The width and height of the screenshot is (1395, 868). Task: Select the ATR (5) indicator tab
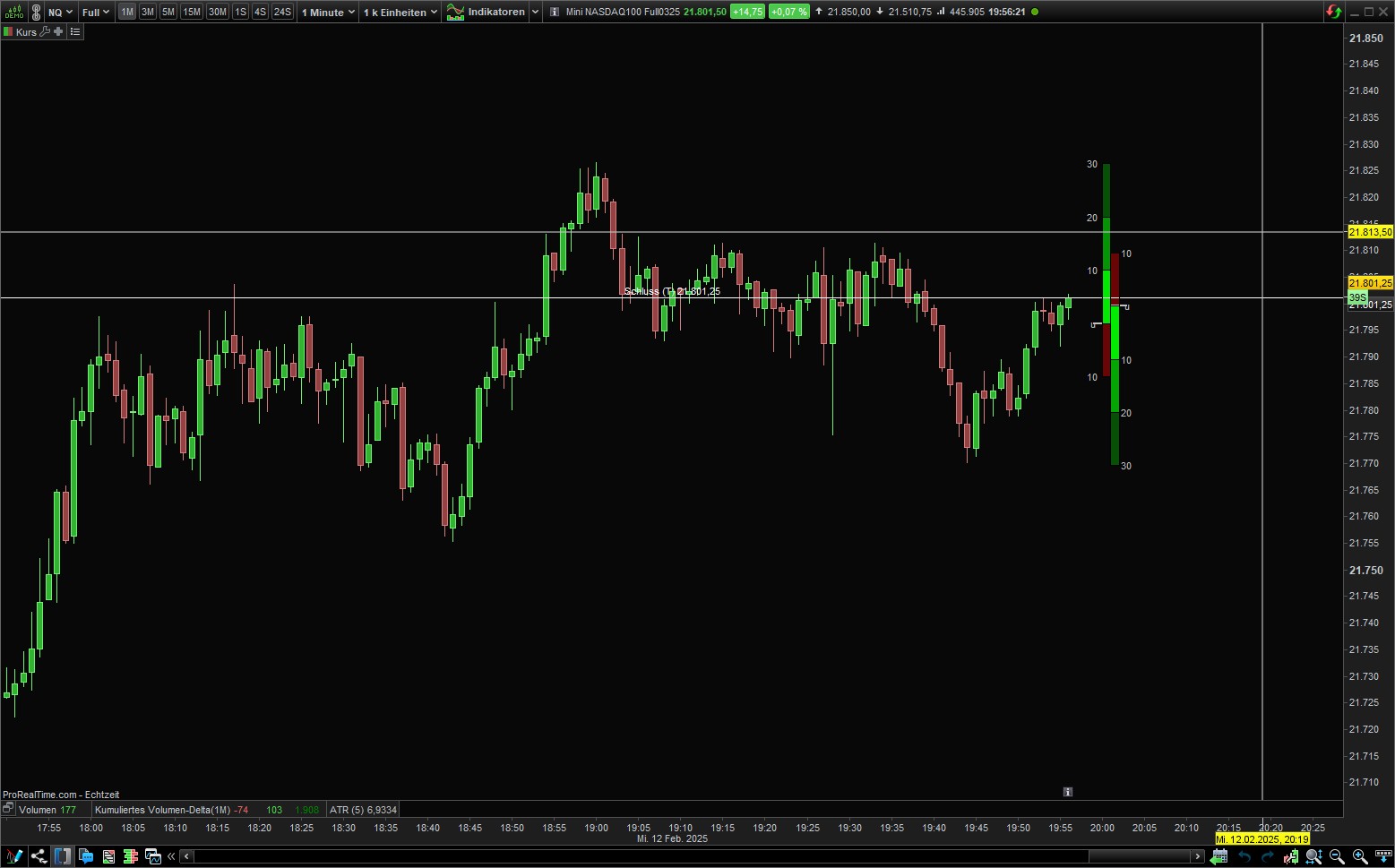[x=363, y=810]
